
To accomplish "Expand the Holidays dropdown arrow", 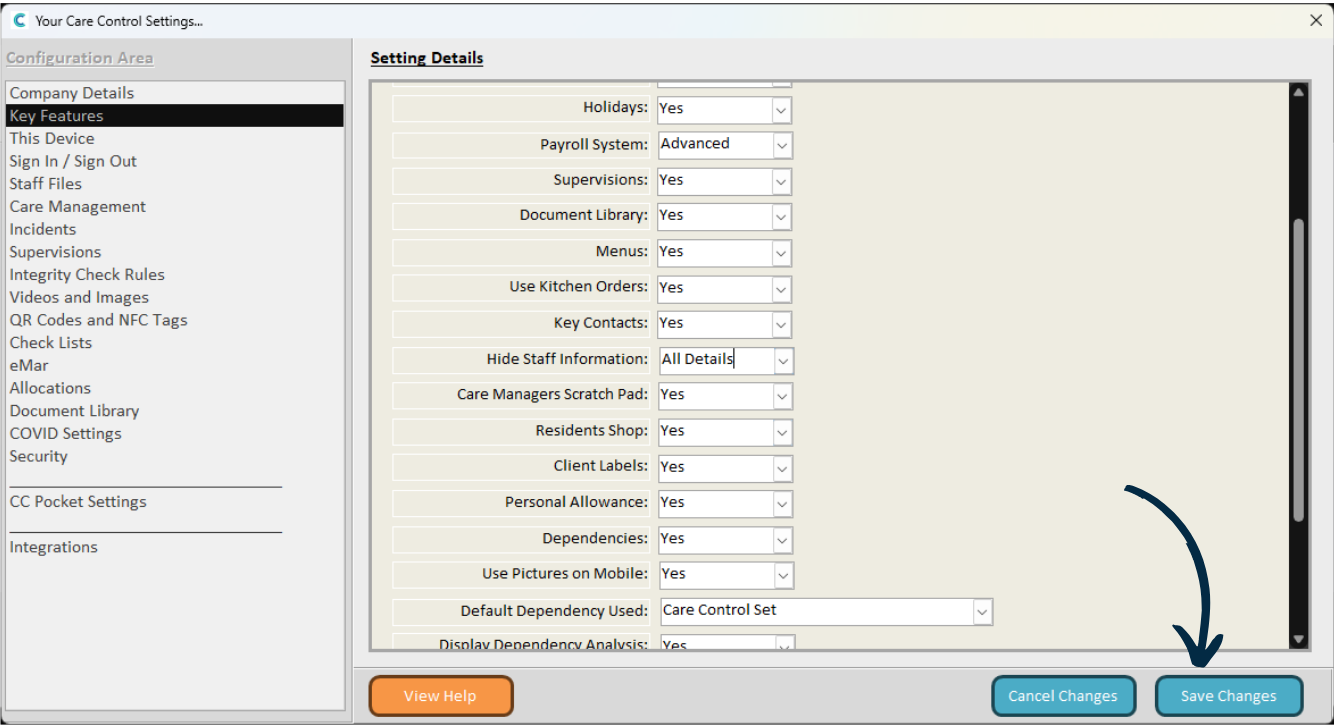I will [x=781, y=109].
